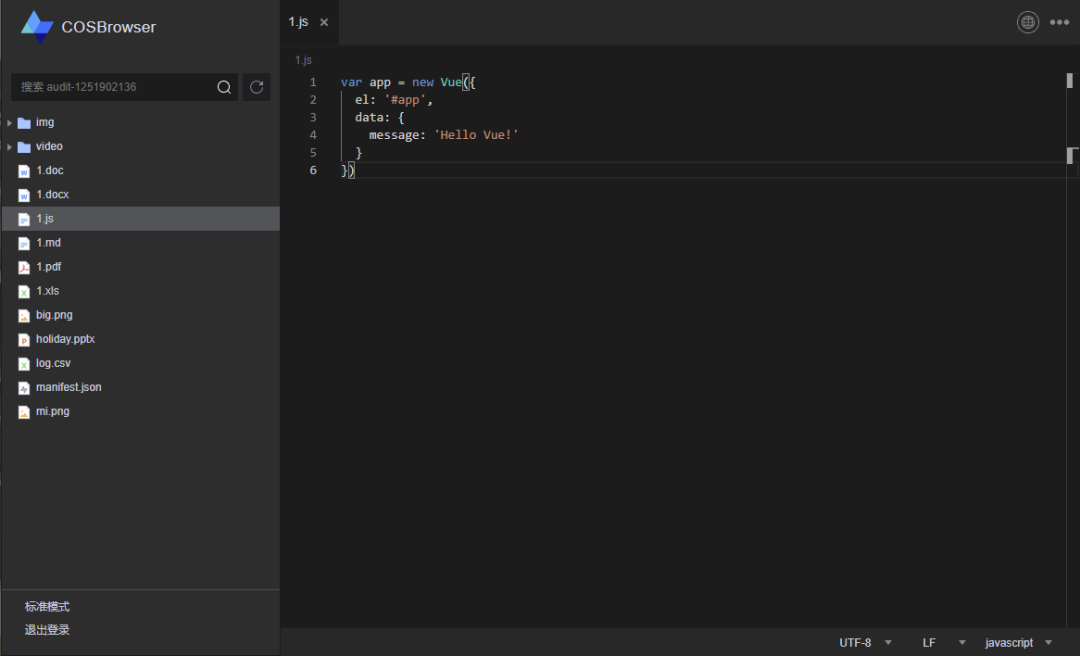Screen dimensions: 1080x656
Task: Click the file icon of 1.js
Action: tap(24, 219)
